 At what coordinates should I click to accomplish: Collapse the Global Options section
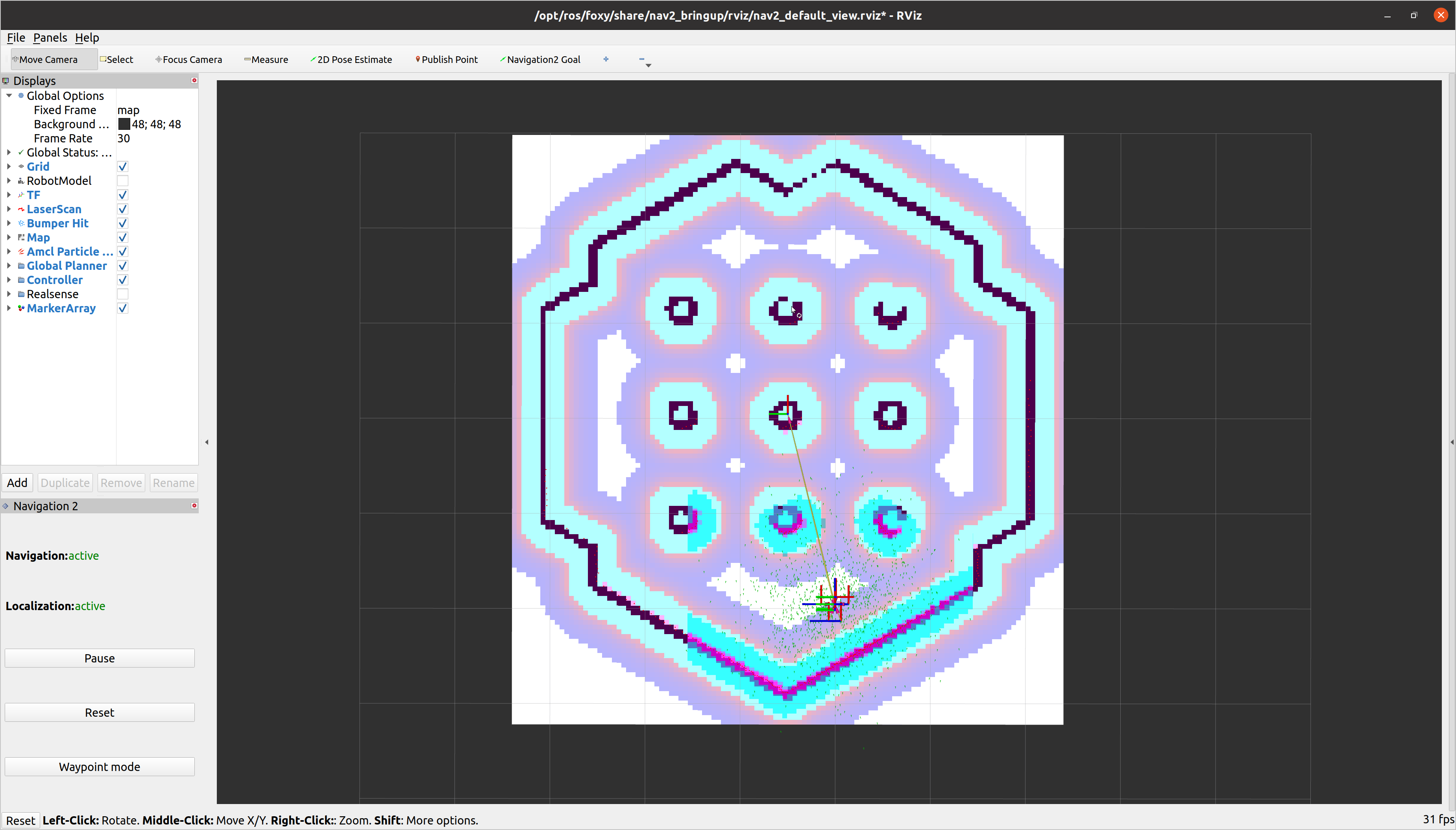coord(9,95)
